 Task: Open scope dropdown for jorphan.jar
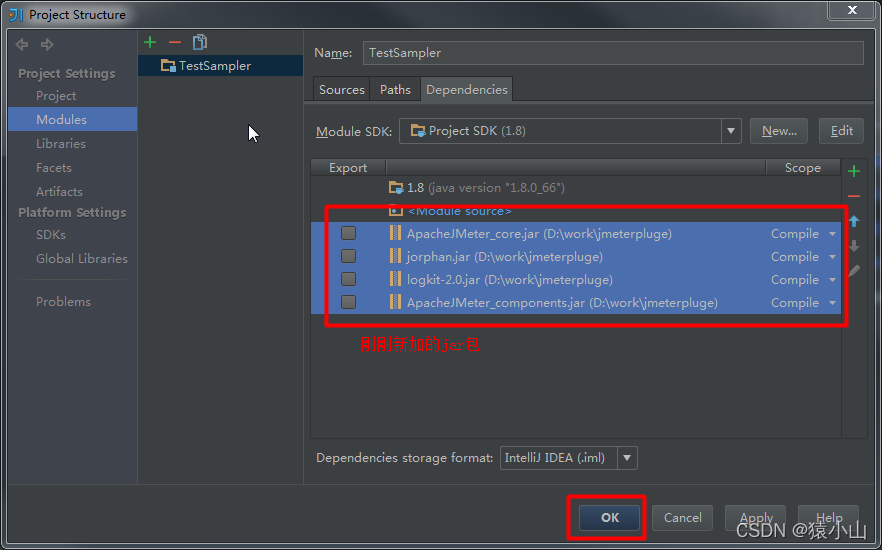[832, 256]
